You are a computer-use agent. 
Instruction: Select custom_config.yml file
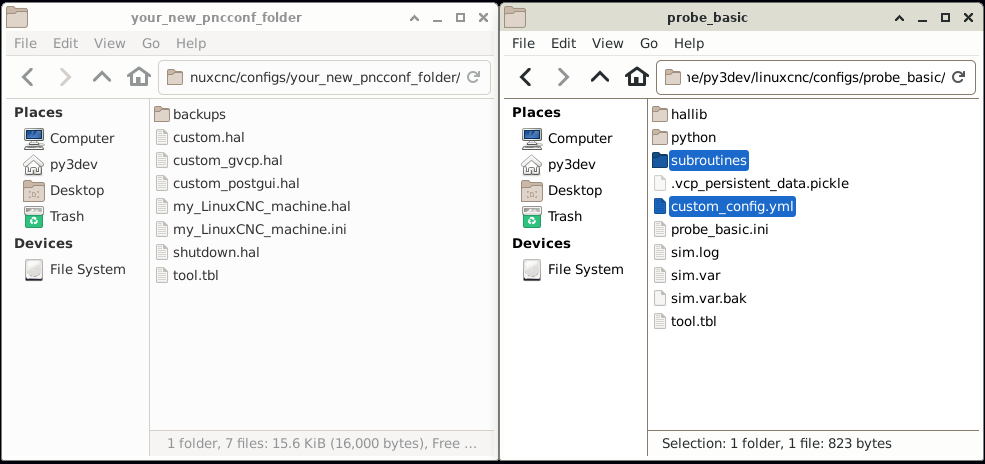click(x=724, y=206)
